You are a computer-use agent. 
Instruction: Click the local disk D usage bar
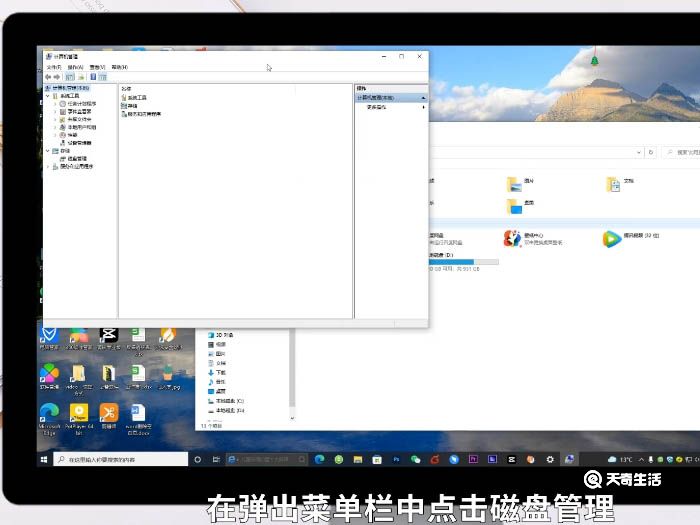click(x=451, y=261)
